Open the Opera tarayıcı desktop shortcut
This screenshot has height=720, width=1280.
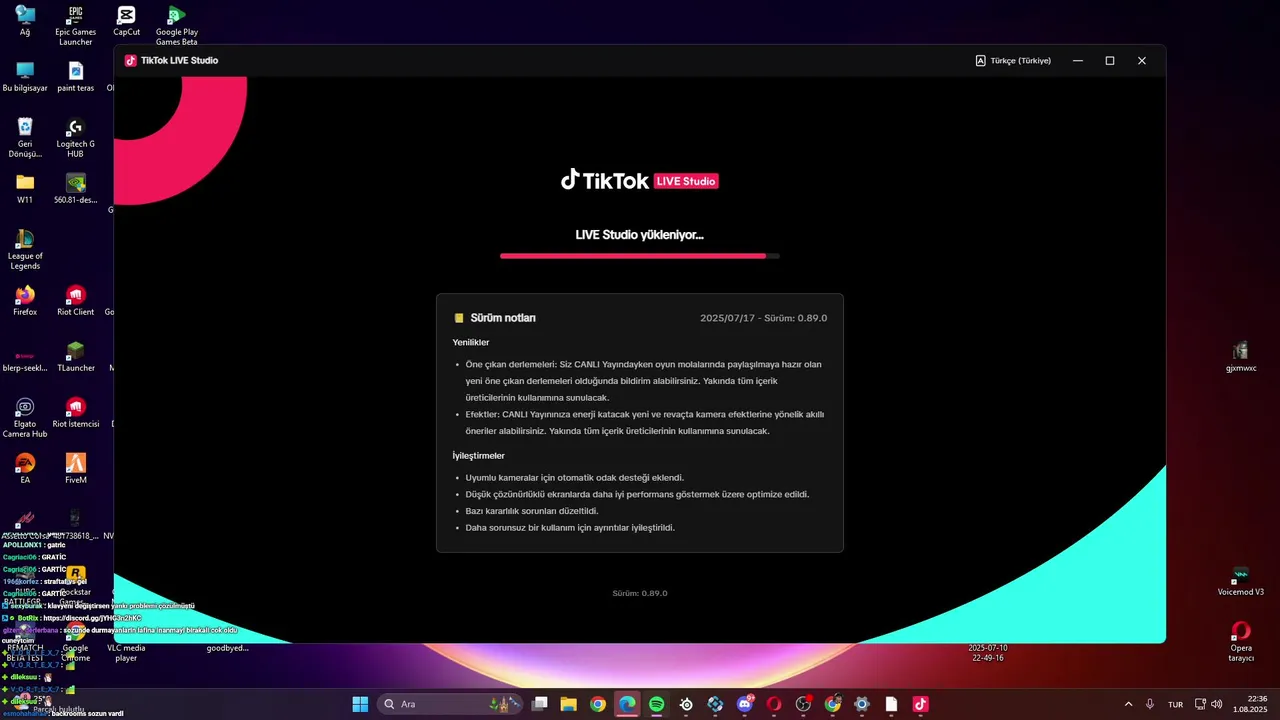point(1240,642)
